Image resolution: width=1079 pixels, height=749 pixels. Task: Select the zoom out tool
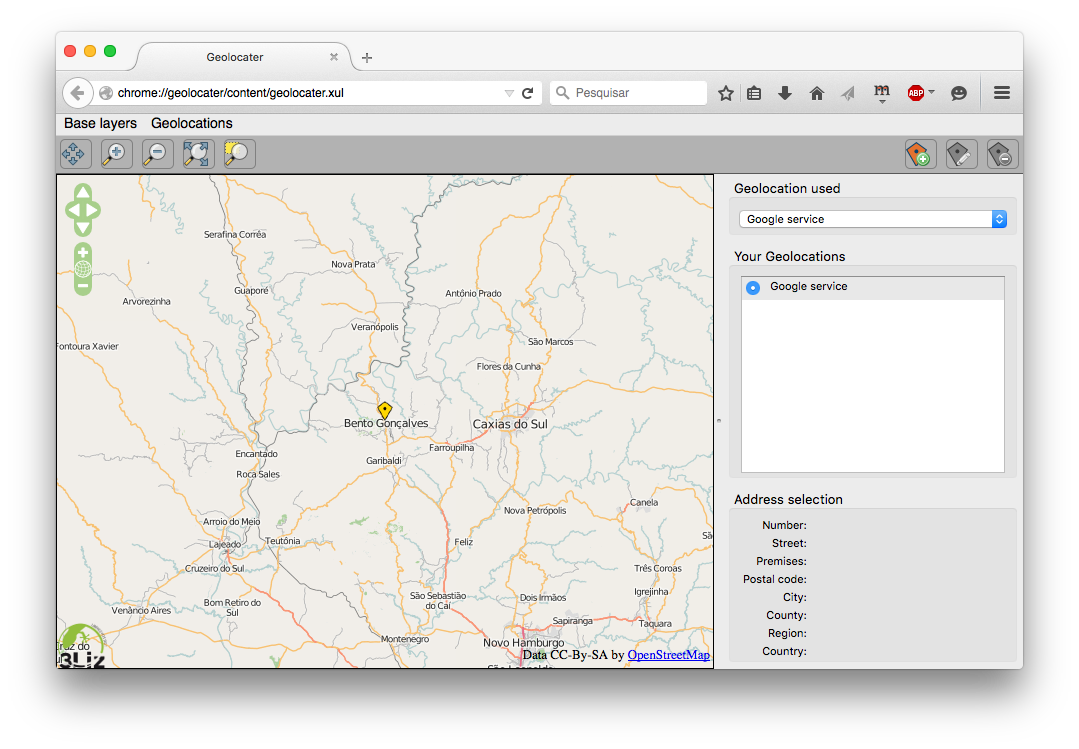158,154
